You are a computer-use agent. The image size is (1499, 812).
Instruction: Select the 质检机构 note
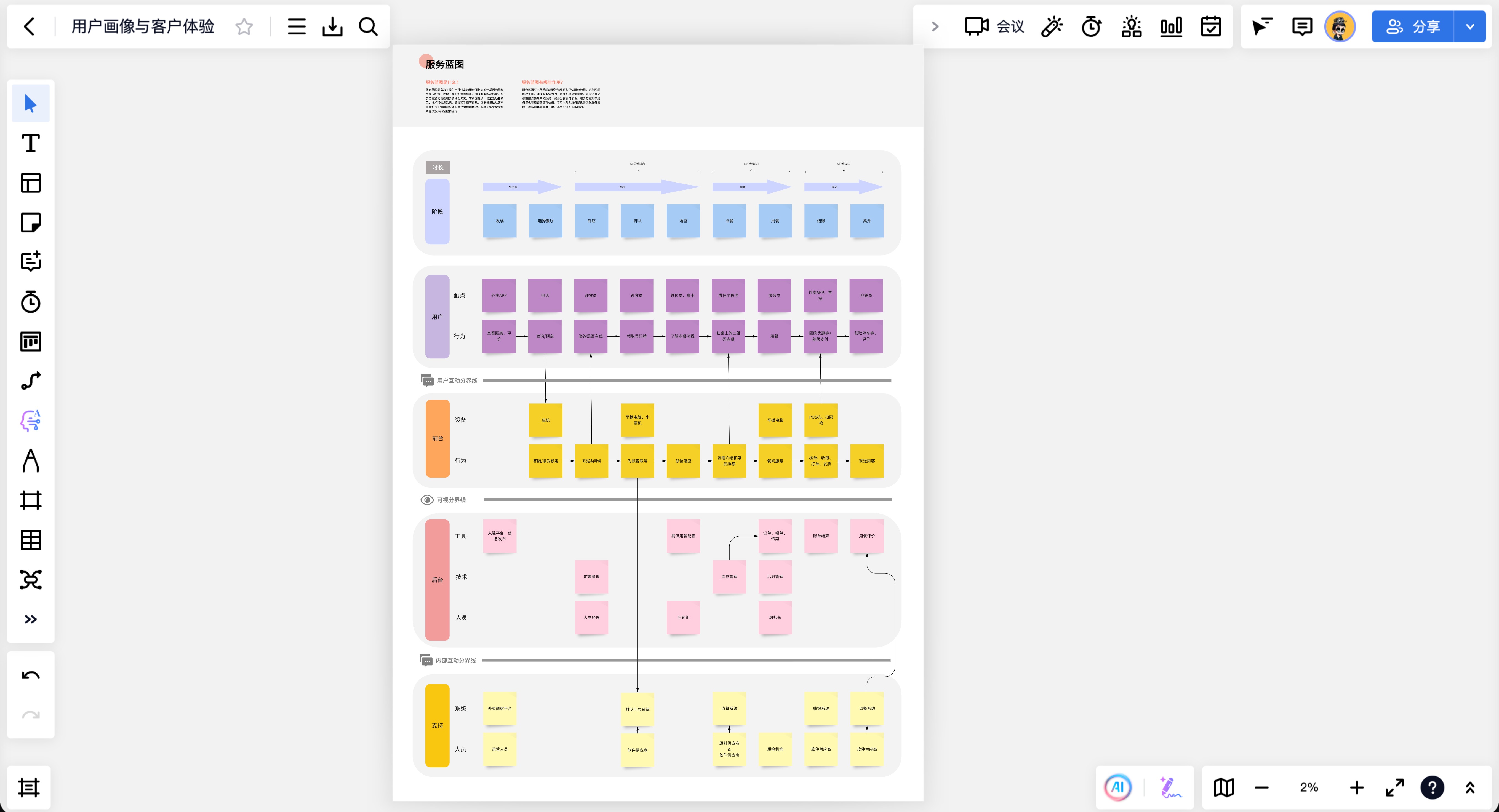point(775,749)
